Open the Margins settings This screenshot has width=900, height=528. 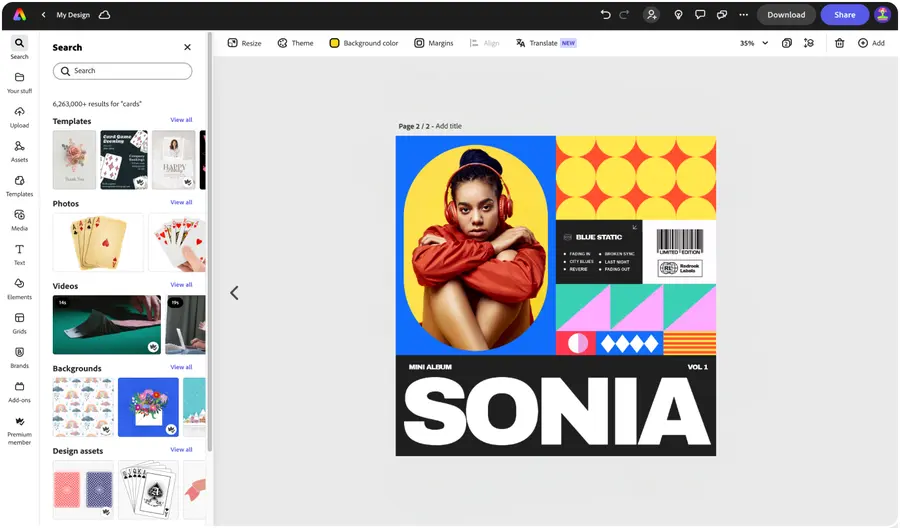coord(434,43)
